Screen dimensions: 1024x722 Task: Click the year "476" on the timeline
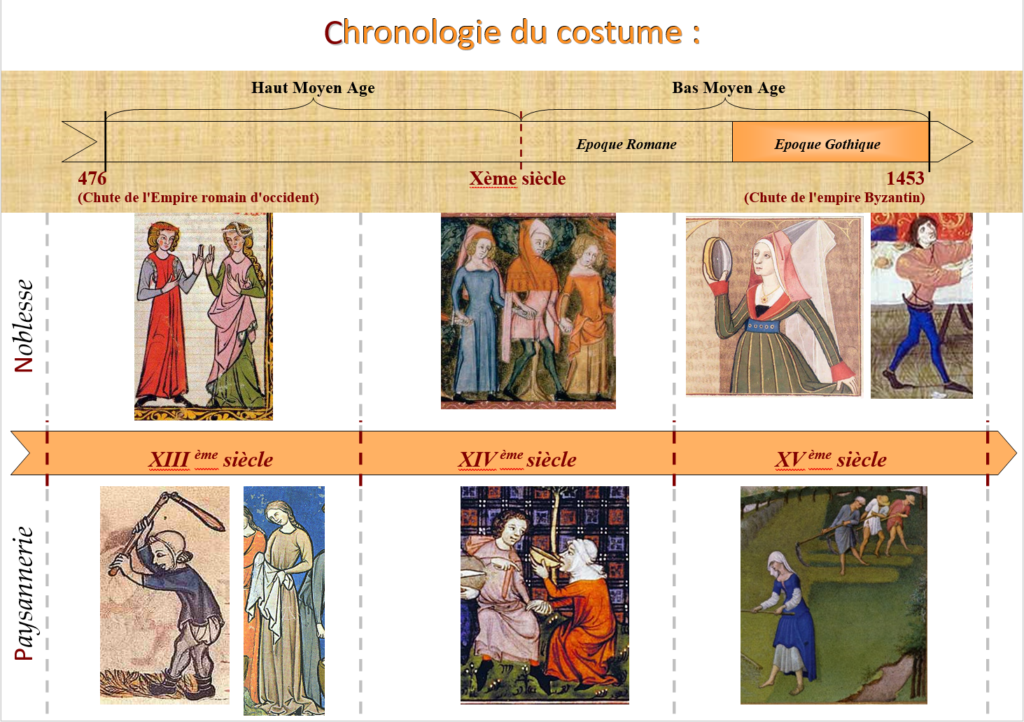91,178
